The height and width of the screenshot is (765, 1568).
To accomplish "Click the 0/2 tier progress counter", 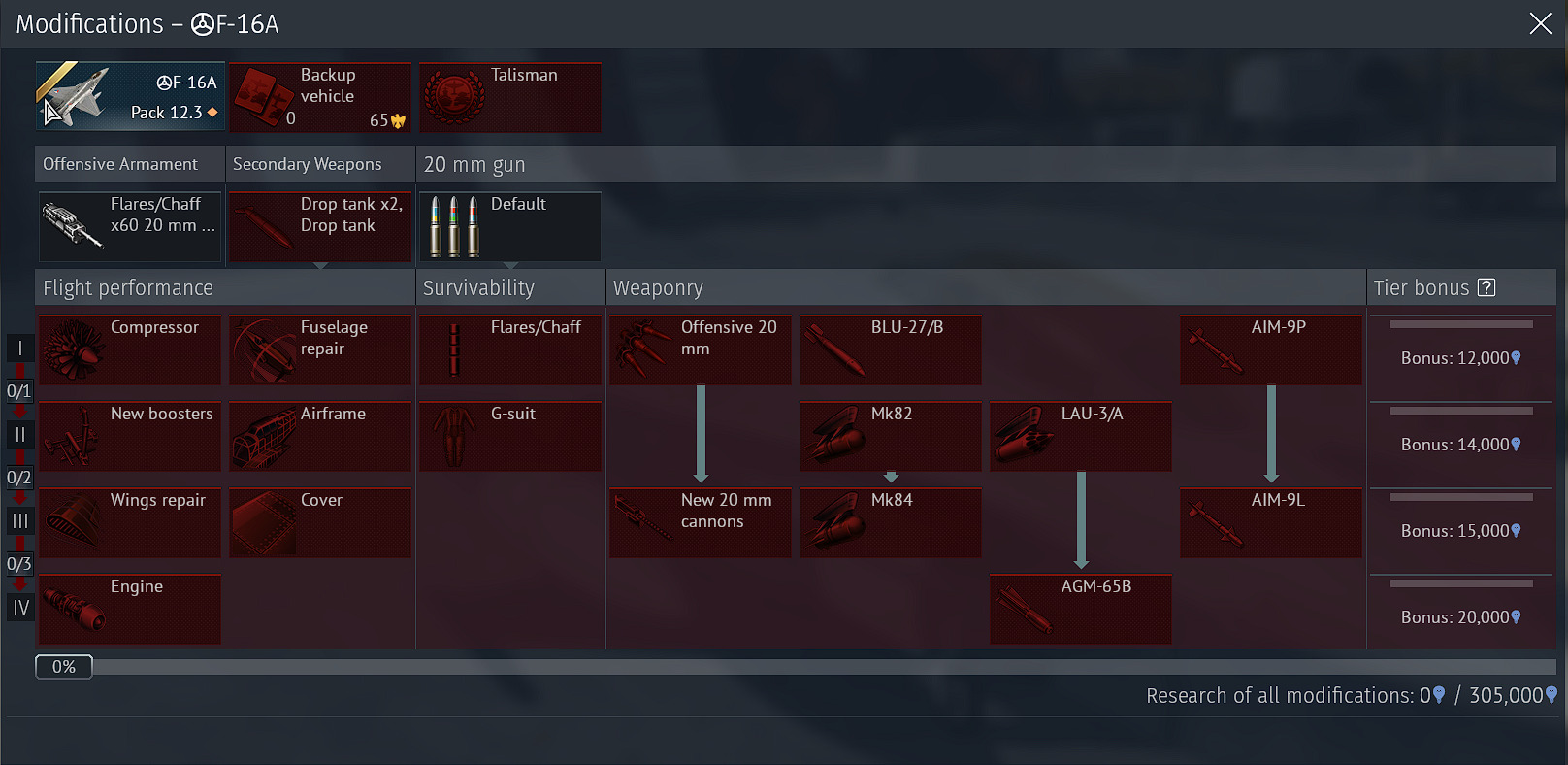I will coord(19,478).
